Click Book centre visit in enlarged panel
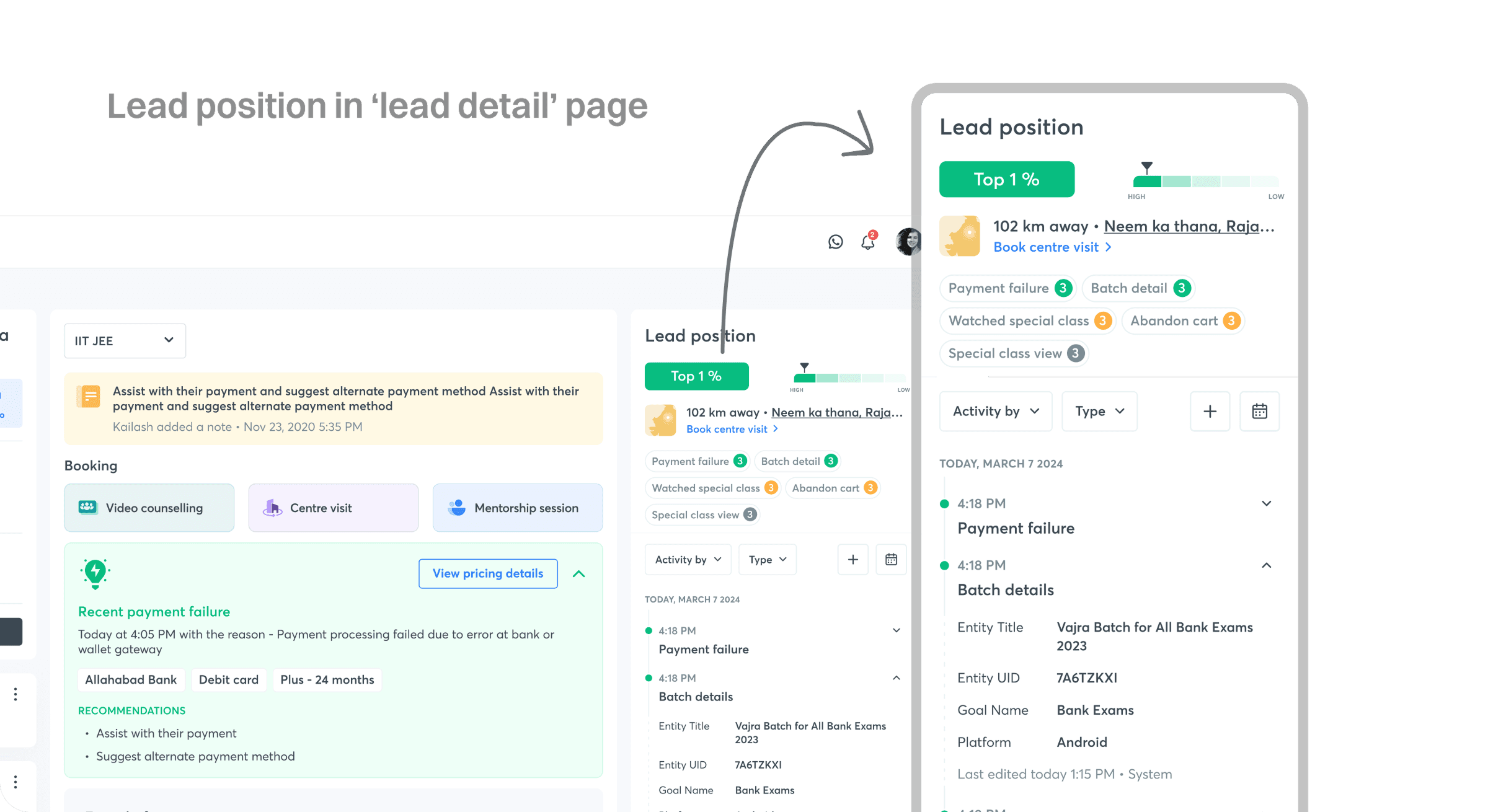This screenshot has width=1488, height=812. (1052, 247)
